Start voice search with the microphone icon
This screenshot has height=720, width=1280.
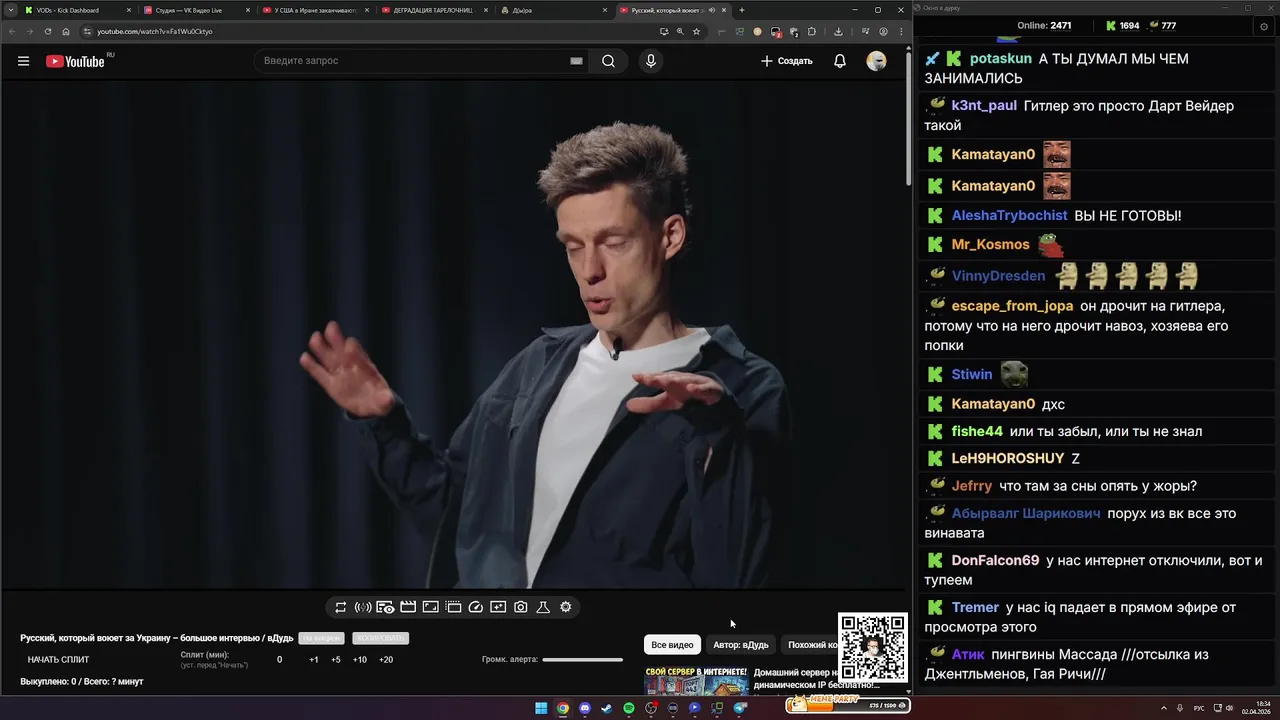click(651, 61)
